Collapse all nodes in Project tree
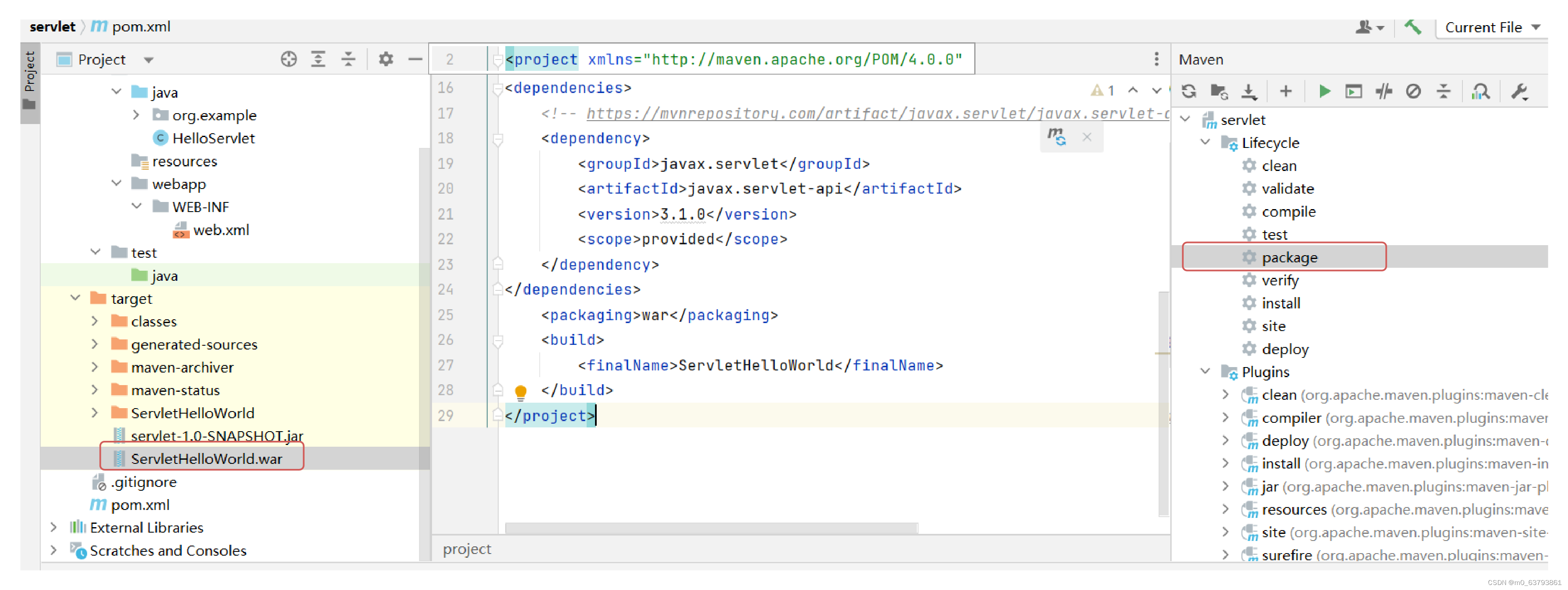The width and height of the screenshot is (1568, 590). coord(347,59)
